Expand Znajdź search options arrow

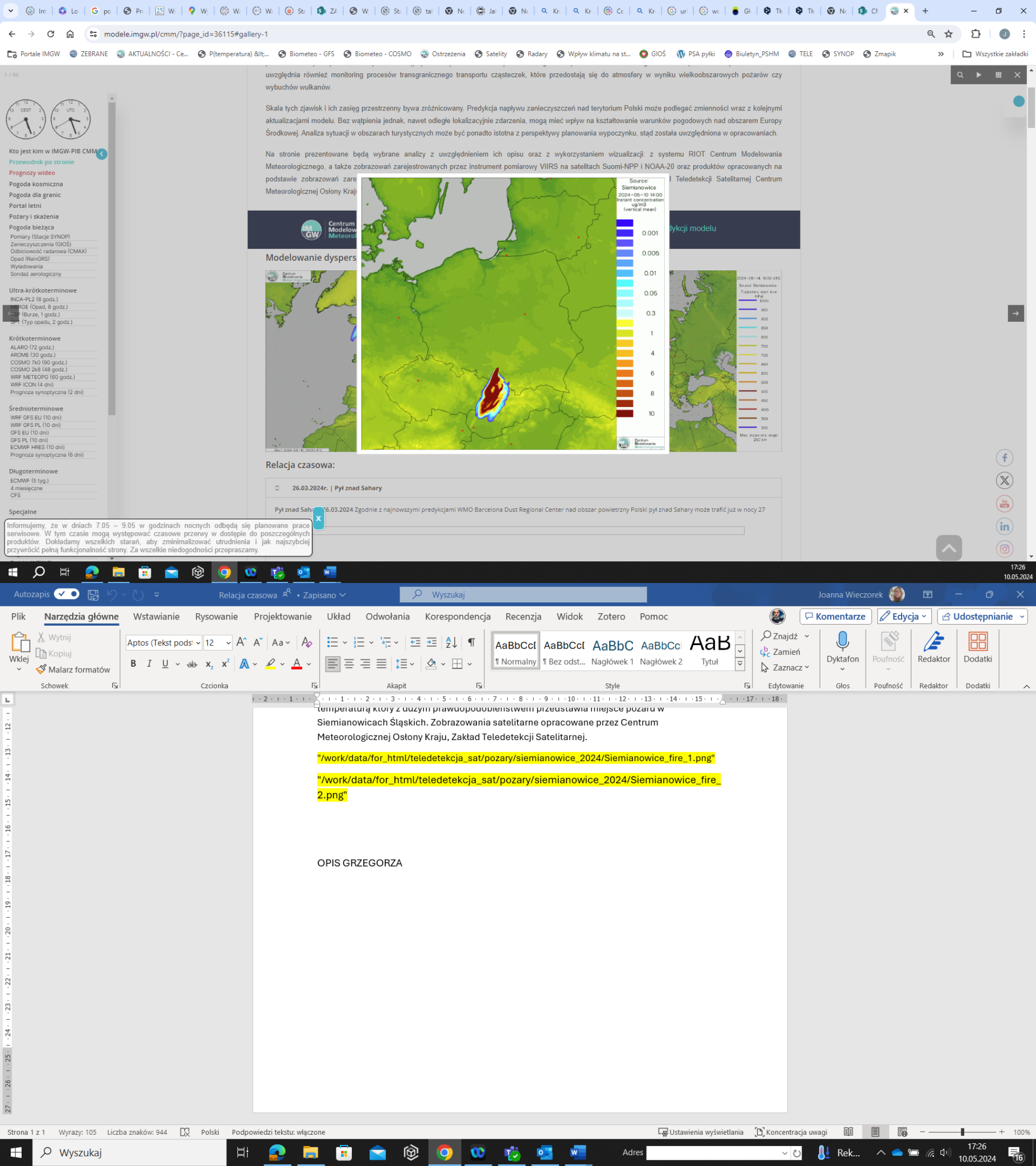click(807, 635)
